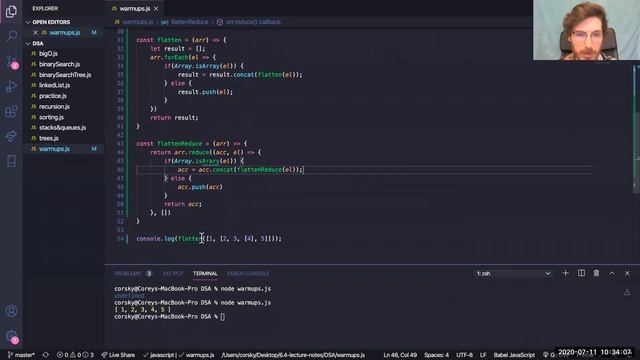Open errors and warnings count in status bar
This screenshot has width=640, height=360.
[75, 355]
